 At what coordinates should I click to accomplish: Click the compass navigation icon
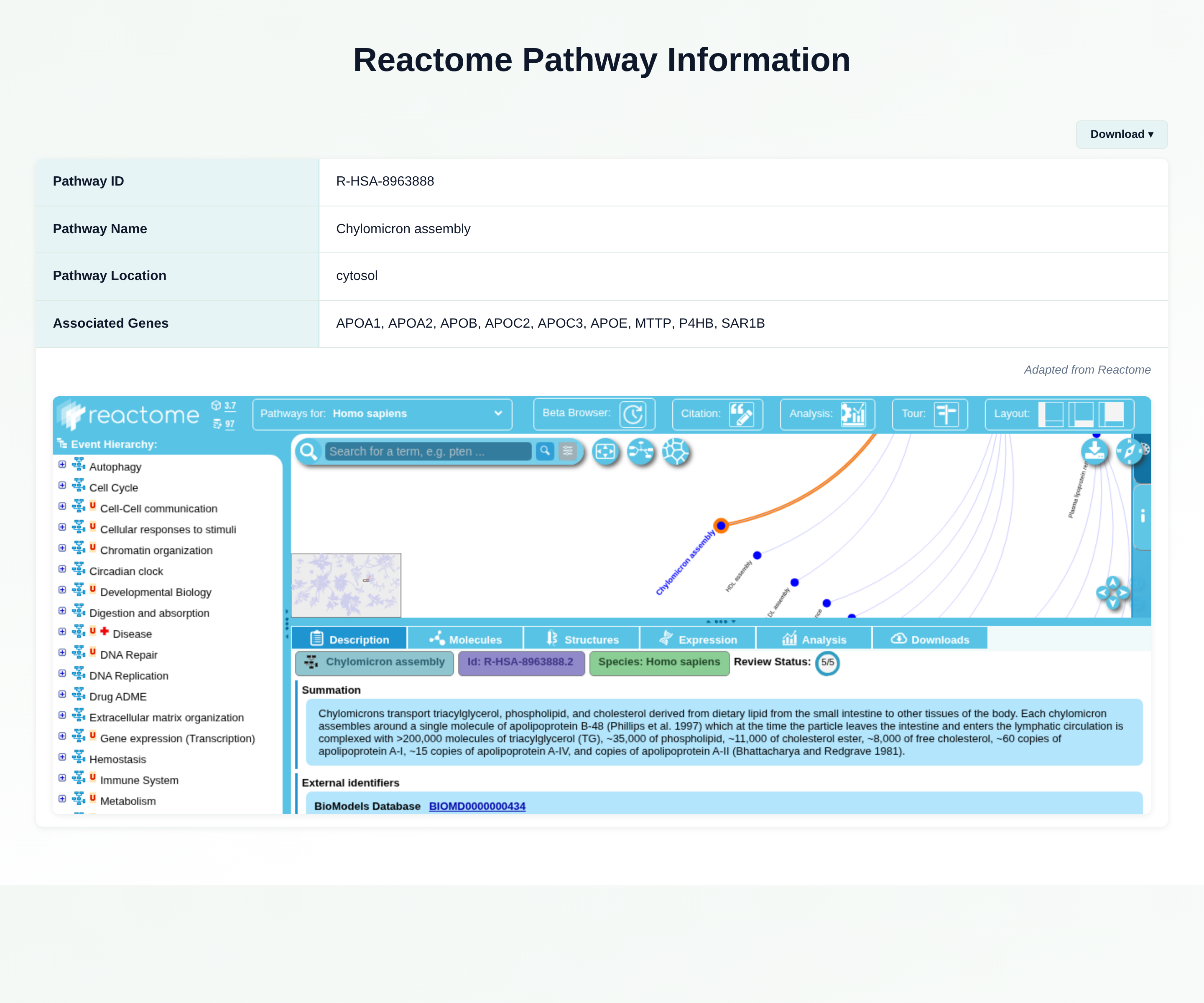point(1129,451)
